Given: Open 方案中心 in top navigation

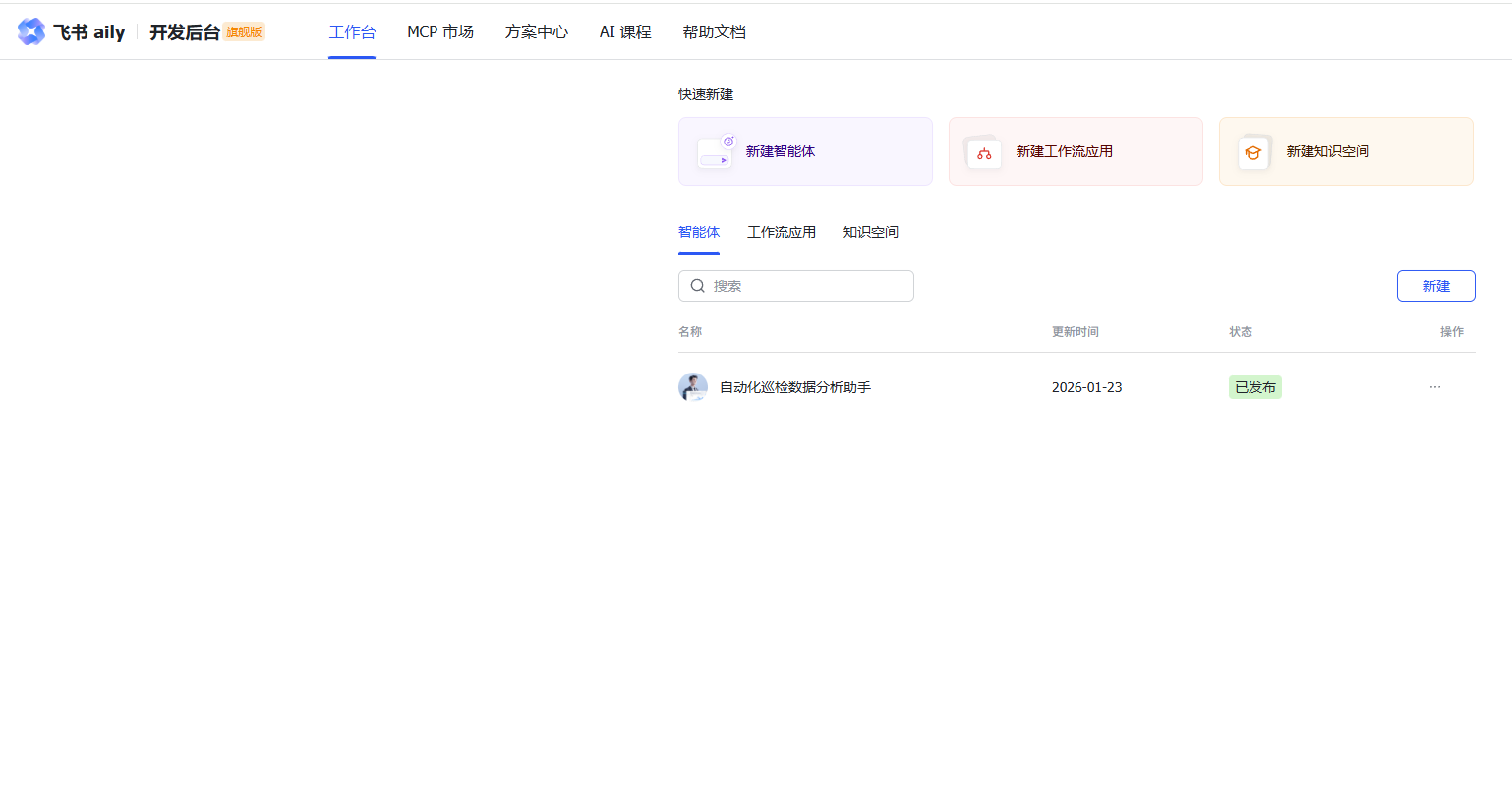Looking at the screenshot, I should (x=537, y=32).
